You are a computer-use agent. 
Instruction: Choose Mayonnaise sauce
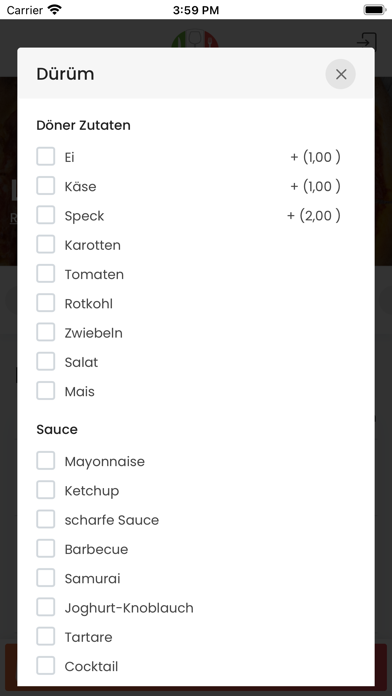[45, 461]
